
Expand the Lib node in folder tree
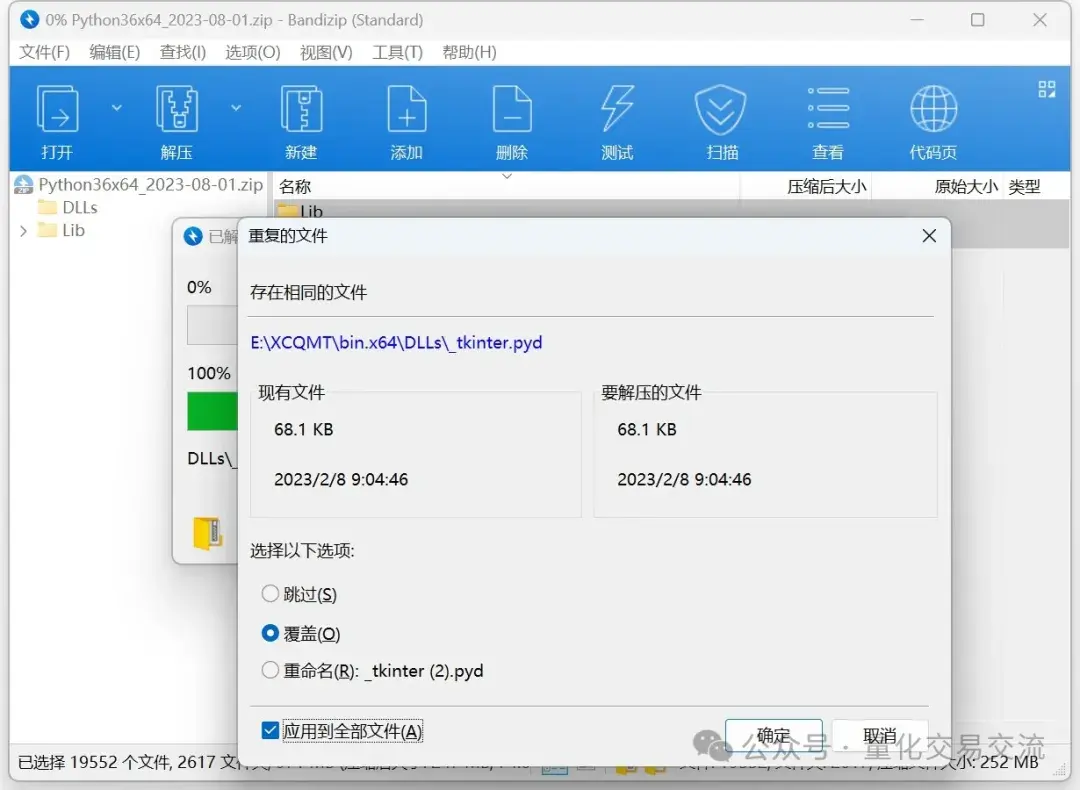[x=23, y=231]
